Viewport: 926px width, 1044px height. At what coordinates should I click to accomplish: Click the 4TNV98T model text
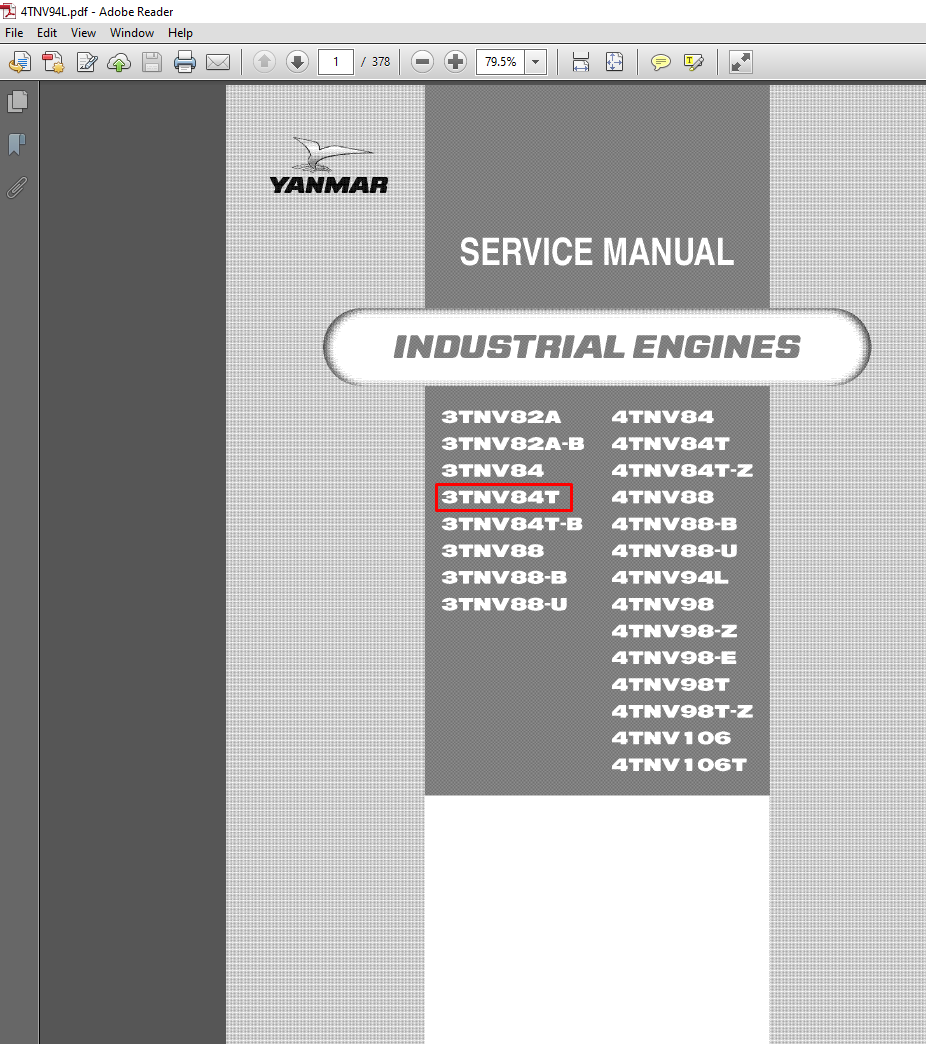670,684
